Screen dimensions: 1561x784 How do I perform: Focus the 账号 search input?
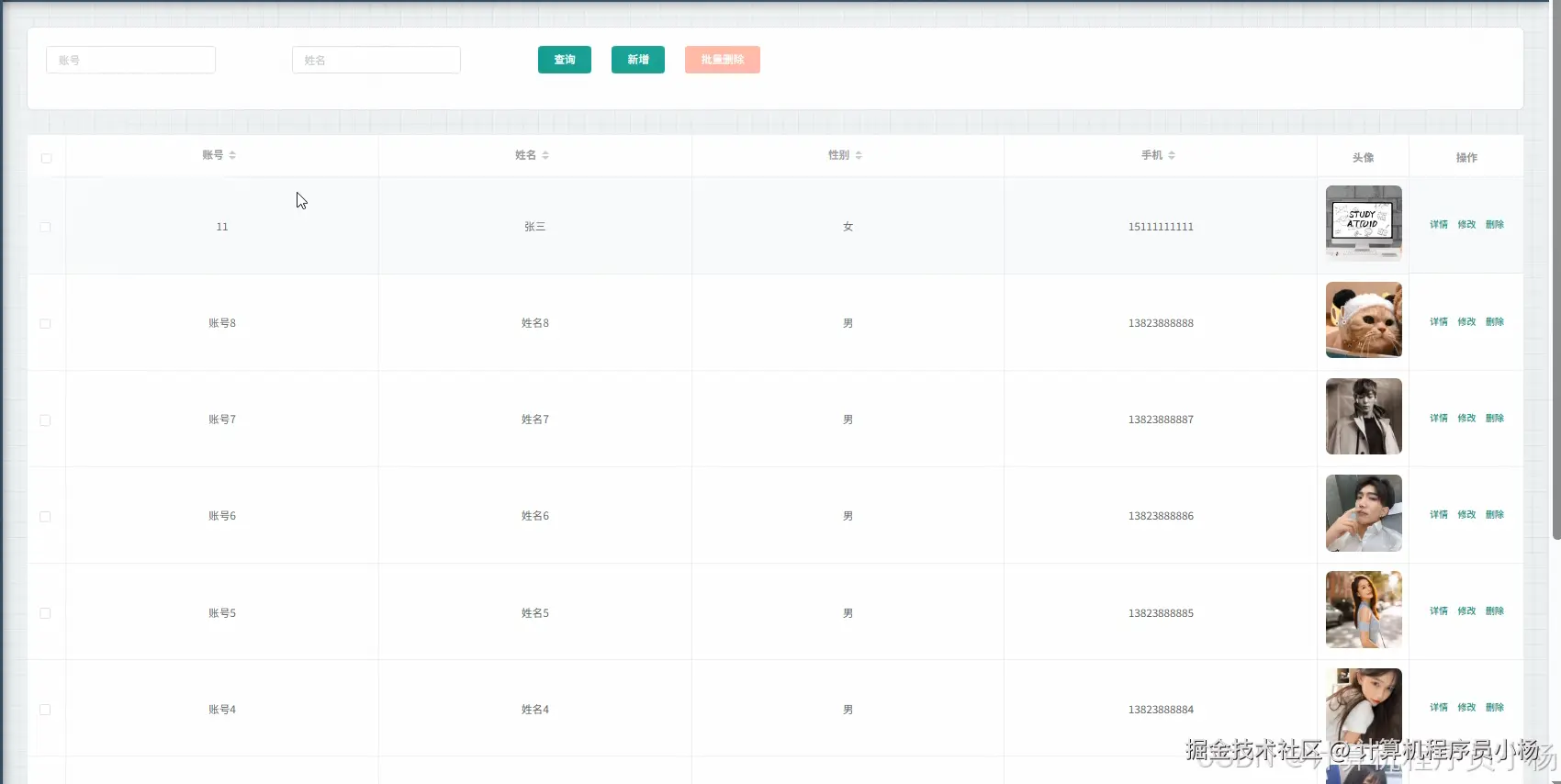coord(130,60)
